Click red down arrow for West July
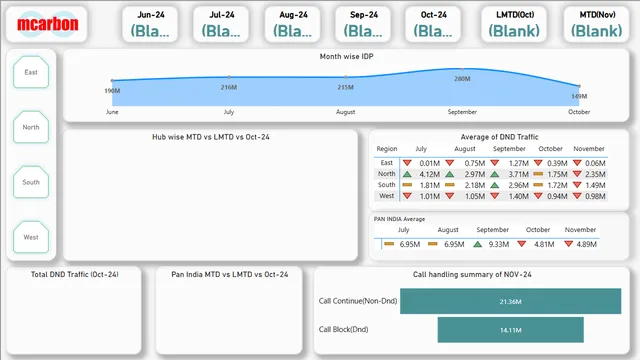 pos(407,196)
